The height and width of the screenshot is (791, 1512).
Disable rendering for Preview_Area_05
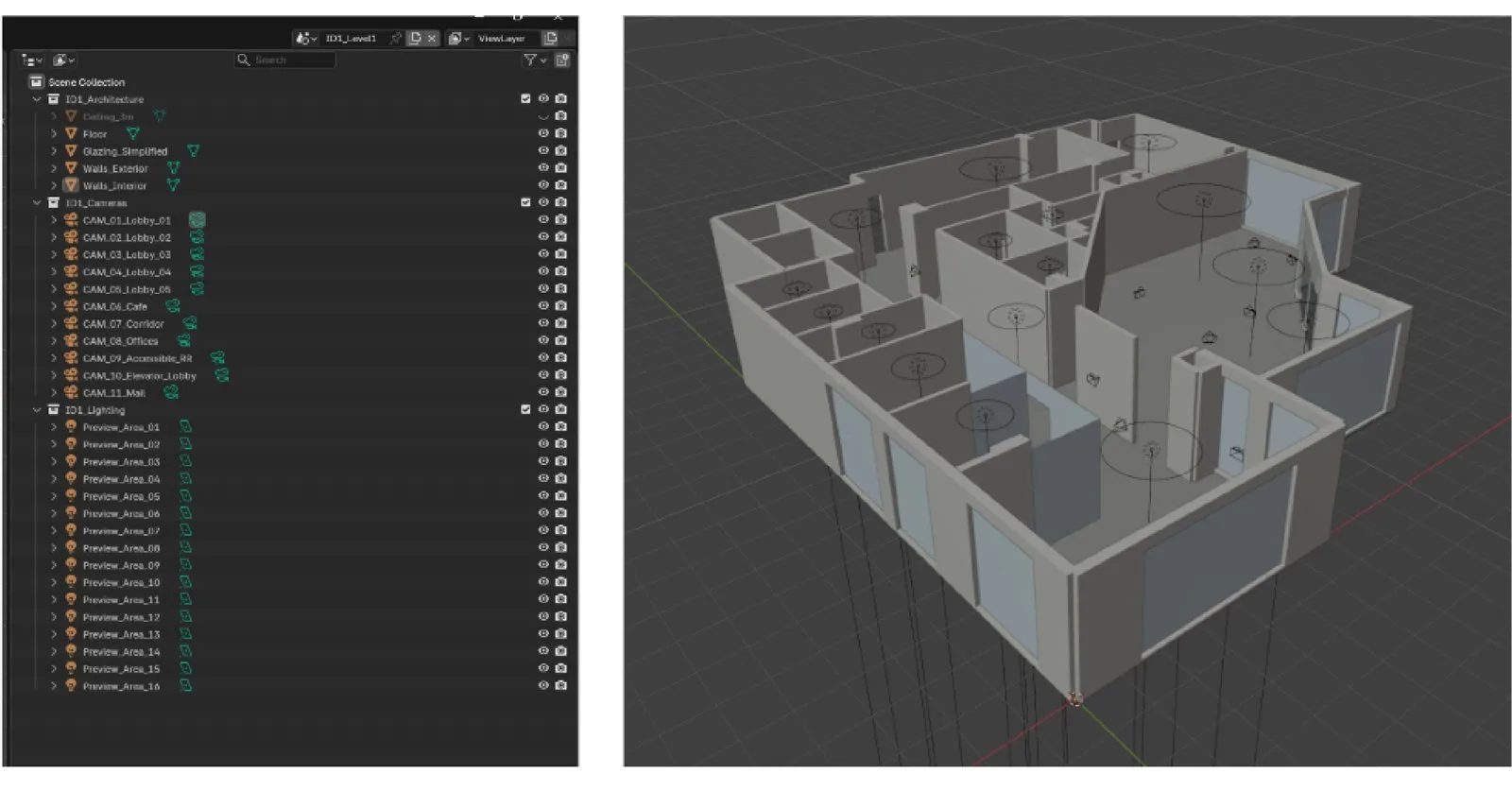[x=561, y=496]
